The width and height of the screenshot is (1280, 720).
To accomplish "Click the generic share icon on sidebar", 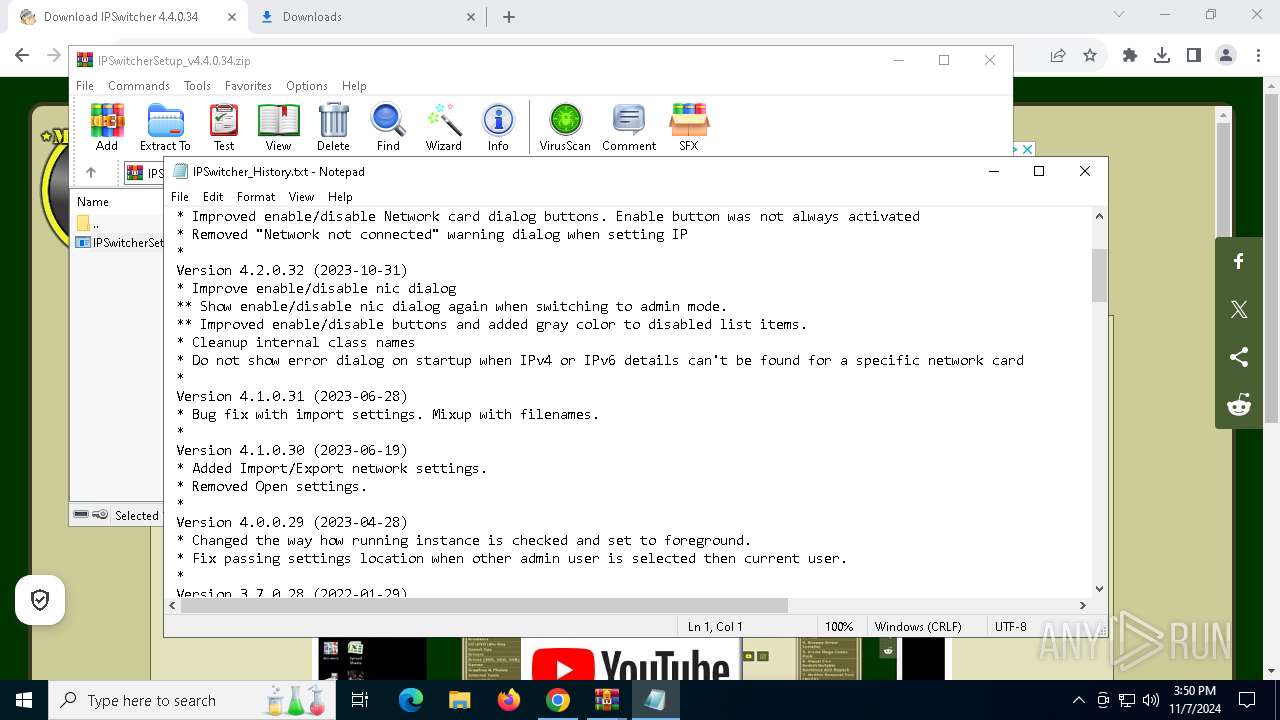I will [x=1239, y=357].
